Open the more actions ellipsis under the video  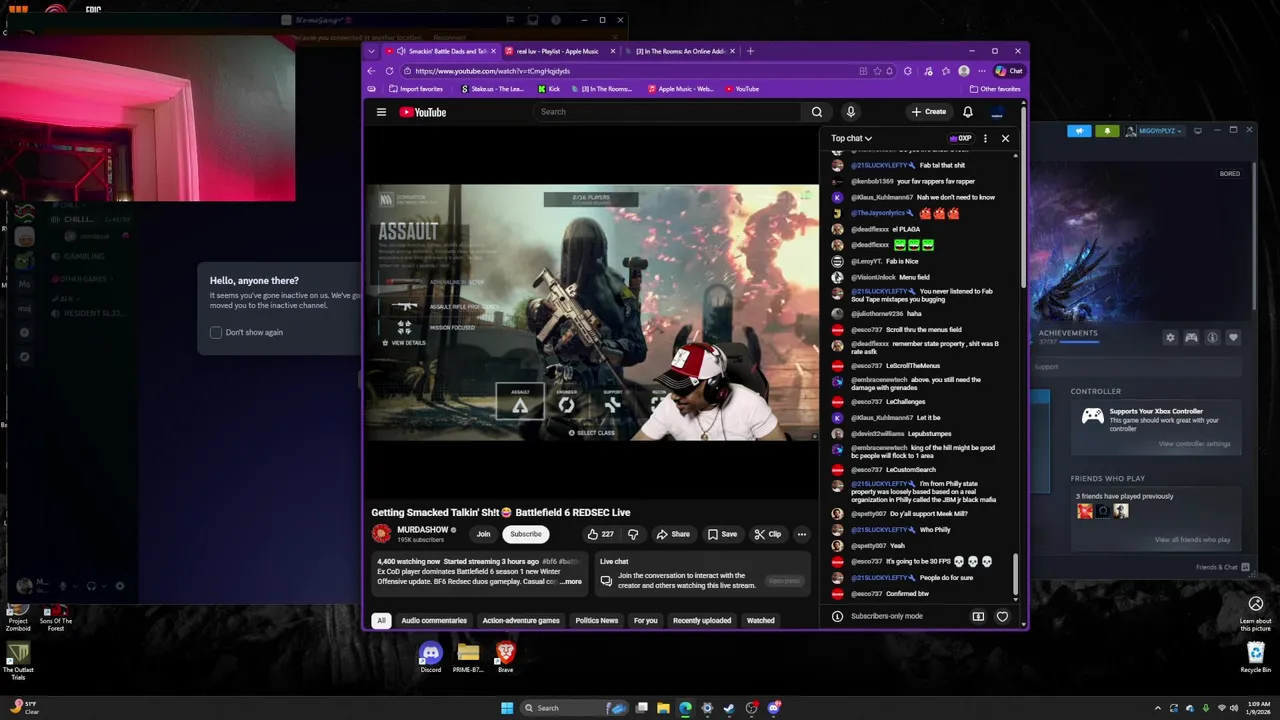click(x=801, y=534)
